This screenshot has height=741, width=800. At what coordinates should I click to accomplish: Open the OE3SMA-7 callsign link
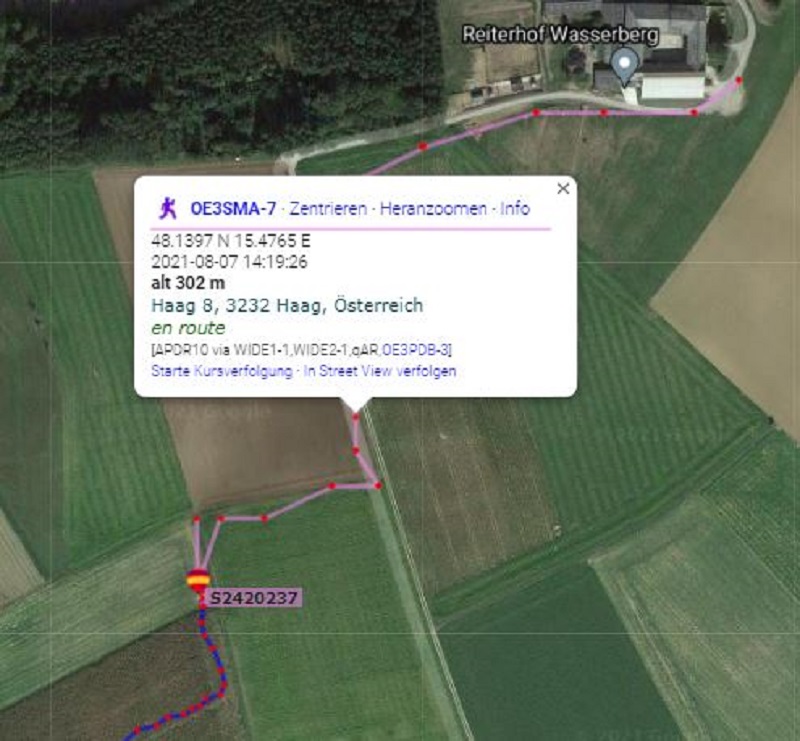pos(233,209)
